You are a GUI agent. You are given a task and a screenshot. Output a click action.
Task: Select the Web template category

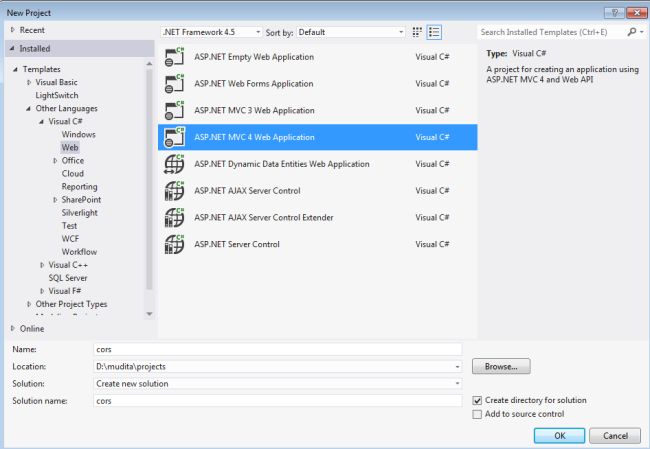click(x=70, y=147)
